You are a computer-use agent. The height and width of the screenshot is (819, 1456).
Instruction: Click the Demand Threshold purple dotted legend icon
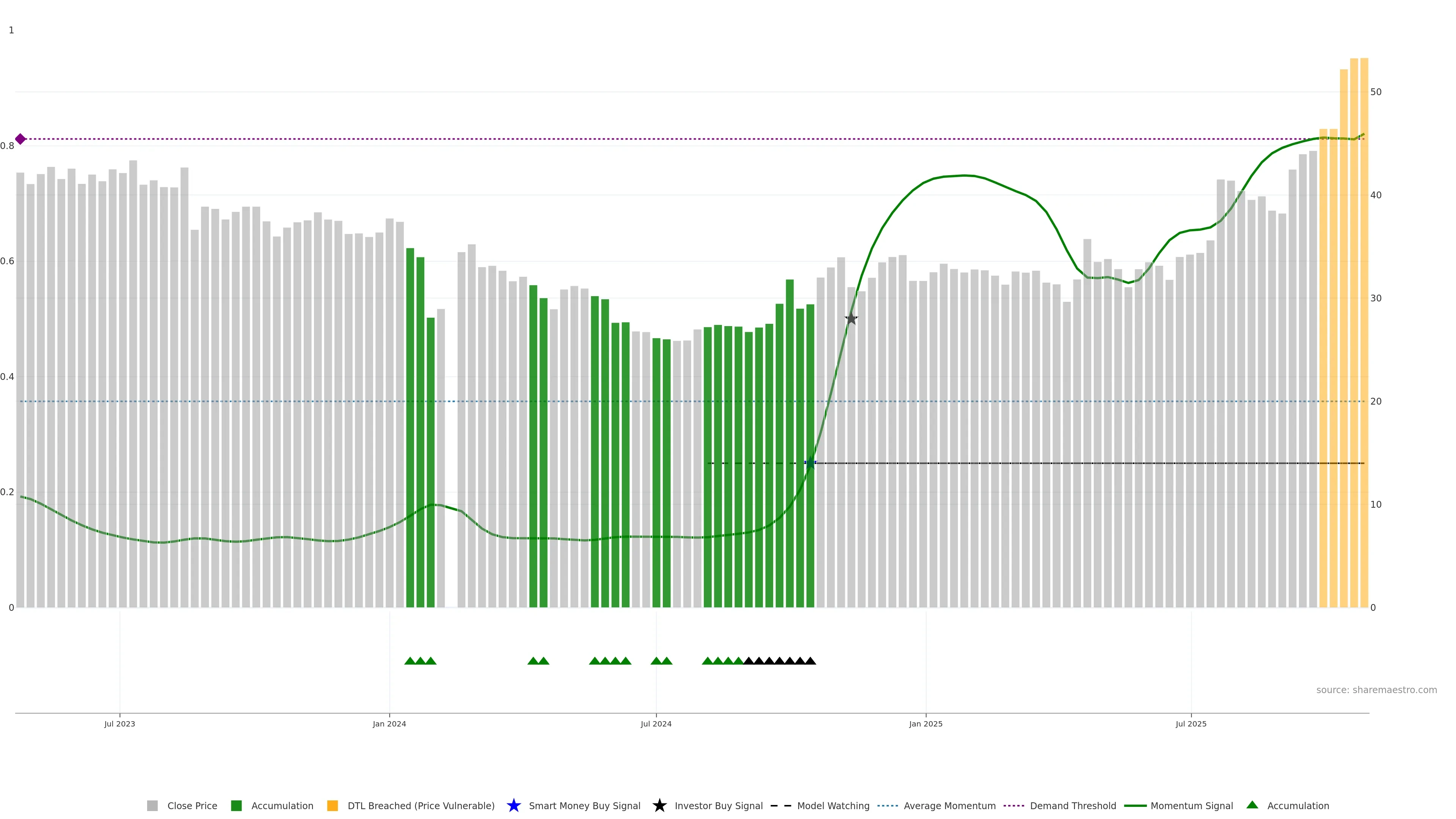[1014, 806]
